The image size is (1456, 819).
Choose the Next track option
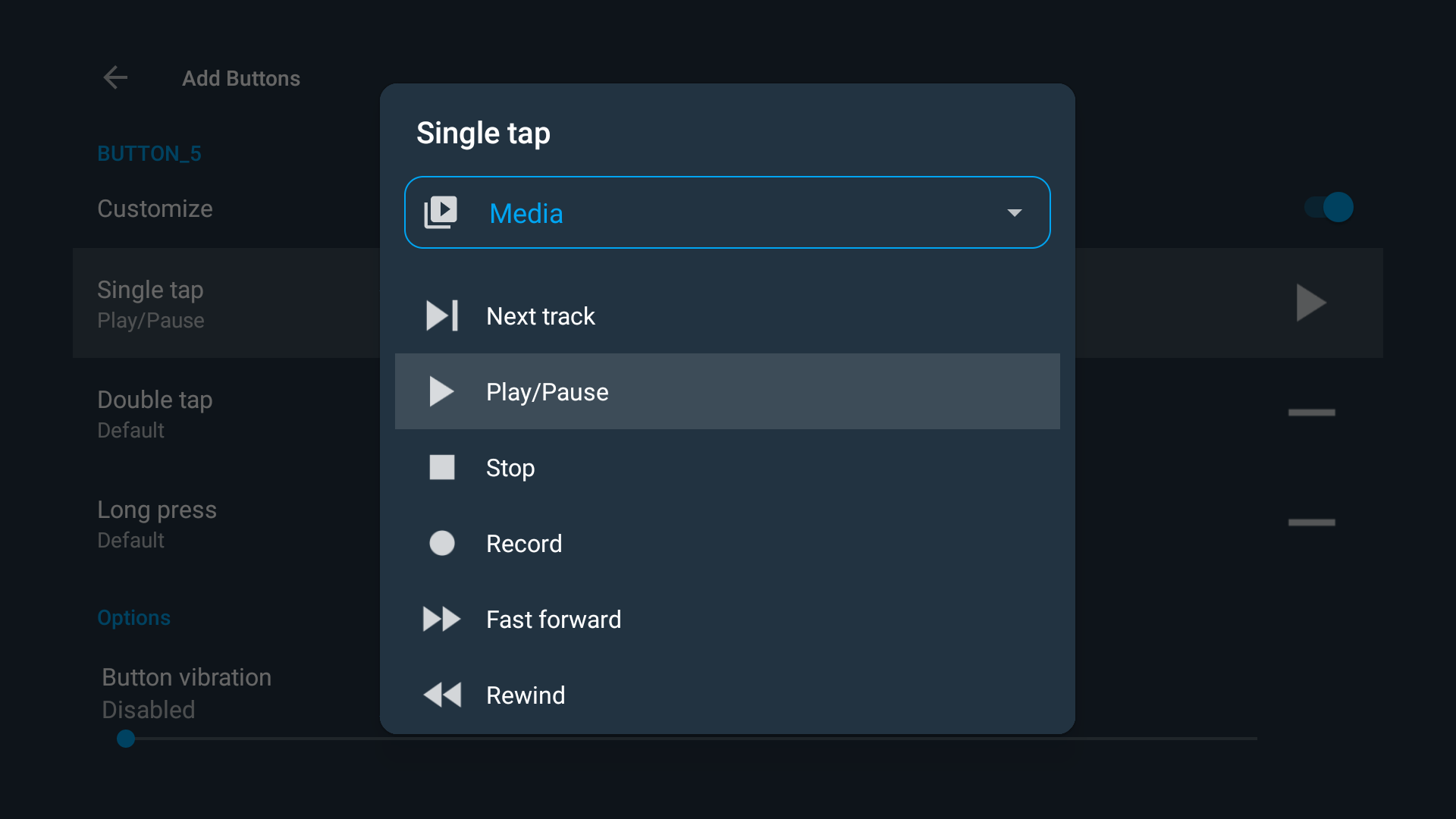(541, 316)
